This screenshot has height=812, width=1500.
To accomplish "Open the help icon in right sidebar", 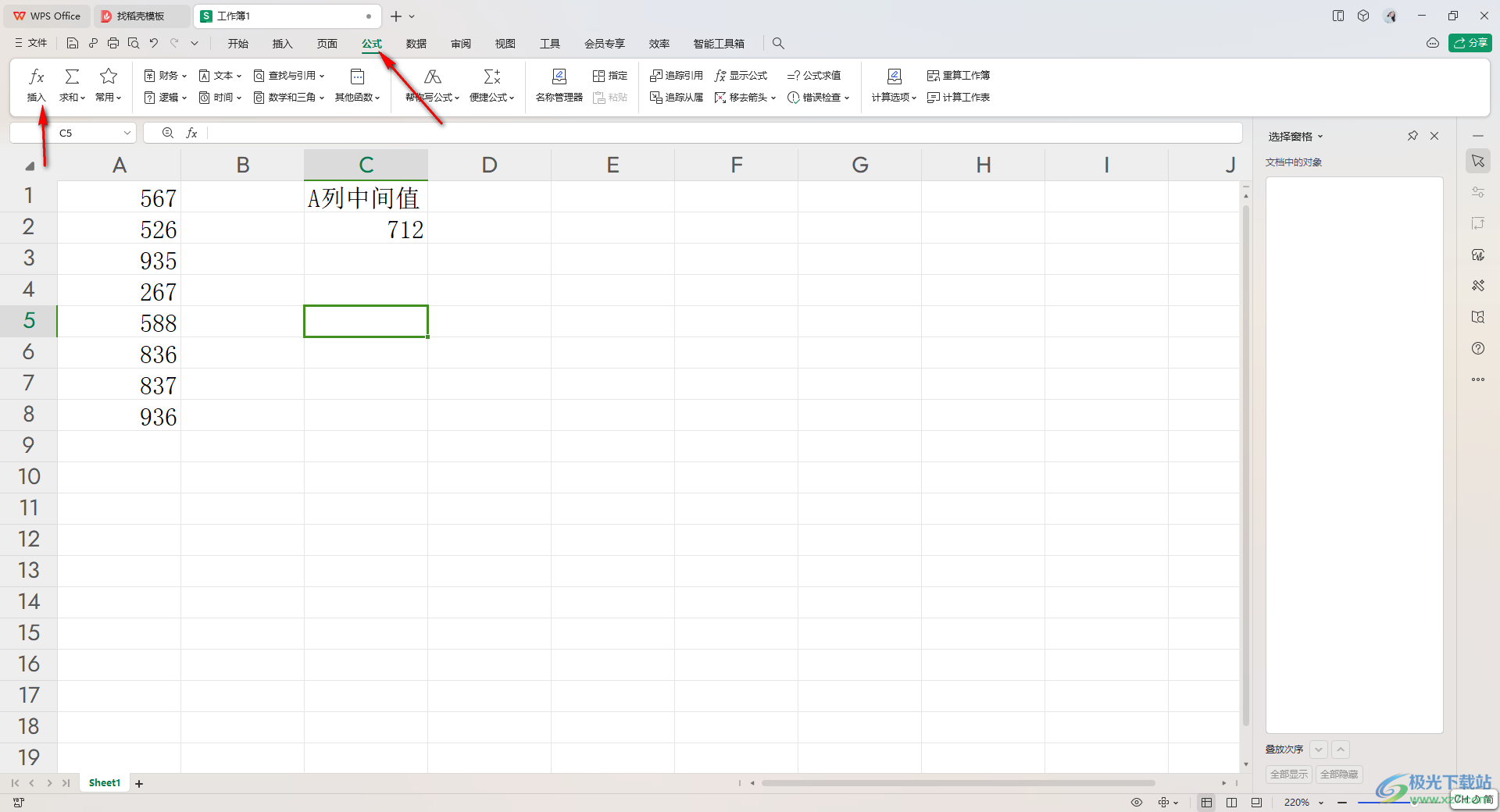I will coord(1478,348).
